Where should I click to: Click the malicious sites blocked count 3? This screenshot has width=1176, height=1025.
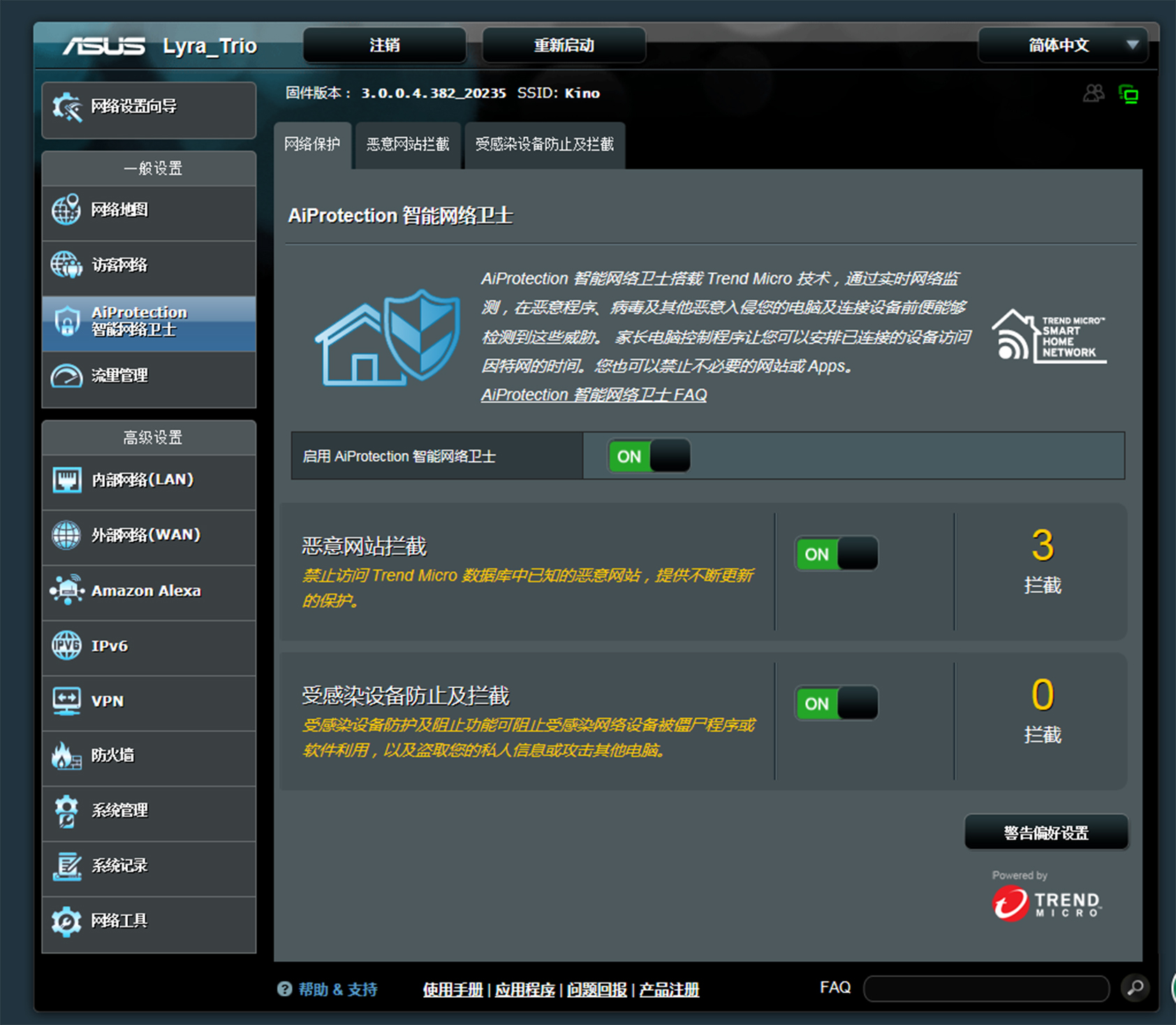(x=1043, y=545)
